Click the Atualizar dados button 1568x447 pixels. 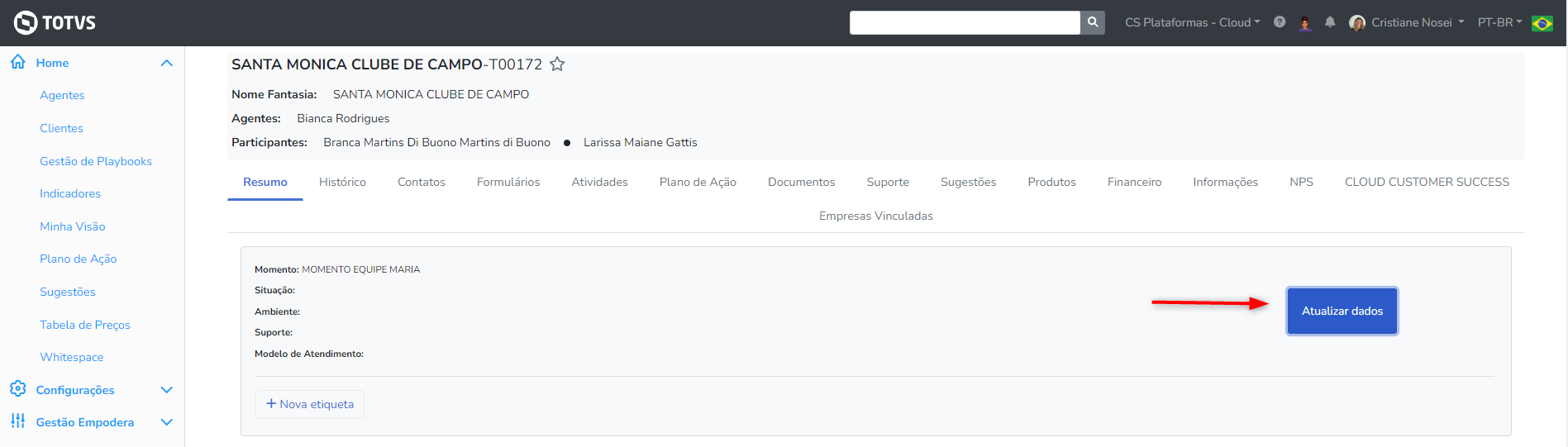point(1342,311)
